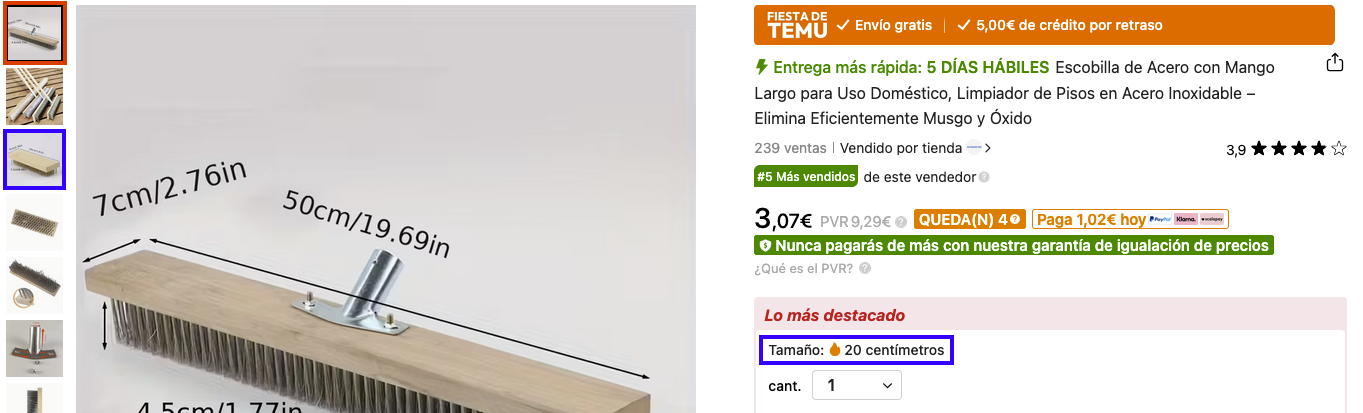Select the fourth thumbnail showing wire bristles
1363x413 pixels.
click(35, 222)
